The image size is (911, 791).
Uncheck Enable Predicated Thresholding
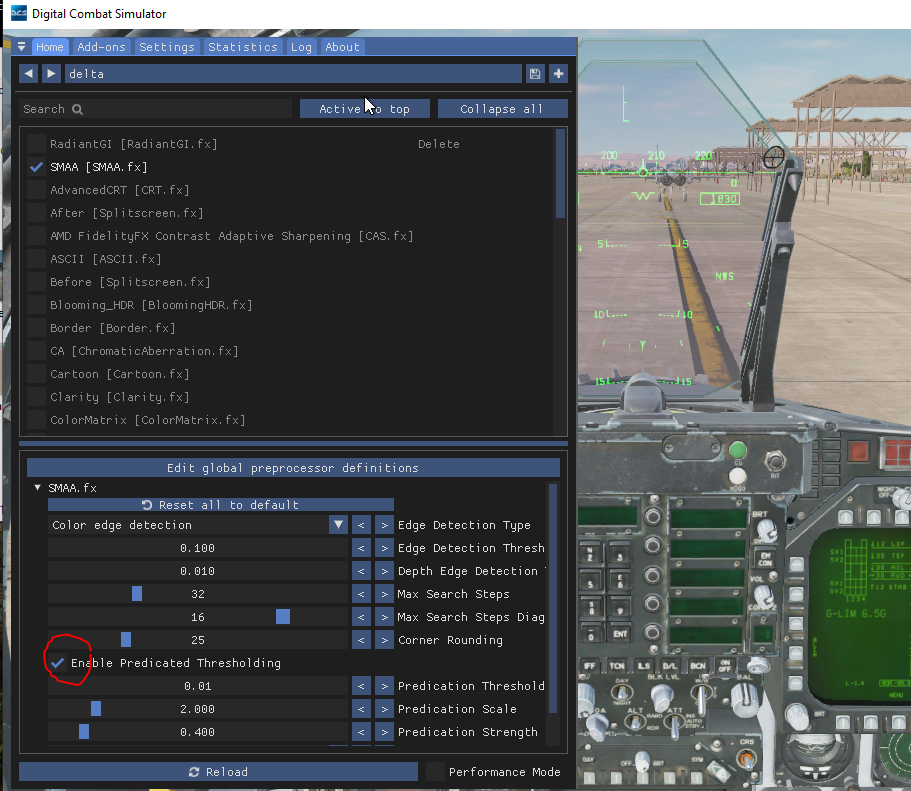[x=57, y=663]
